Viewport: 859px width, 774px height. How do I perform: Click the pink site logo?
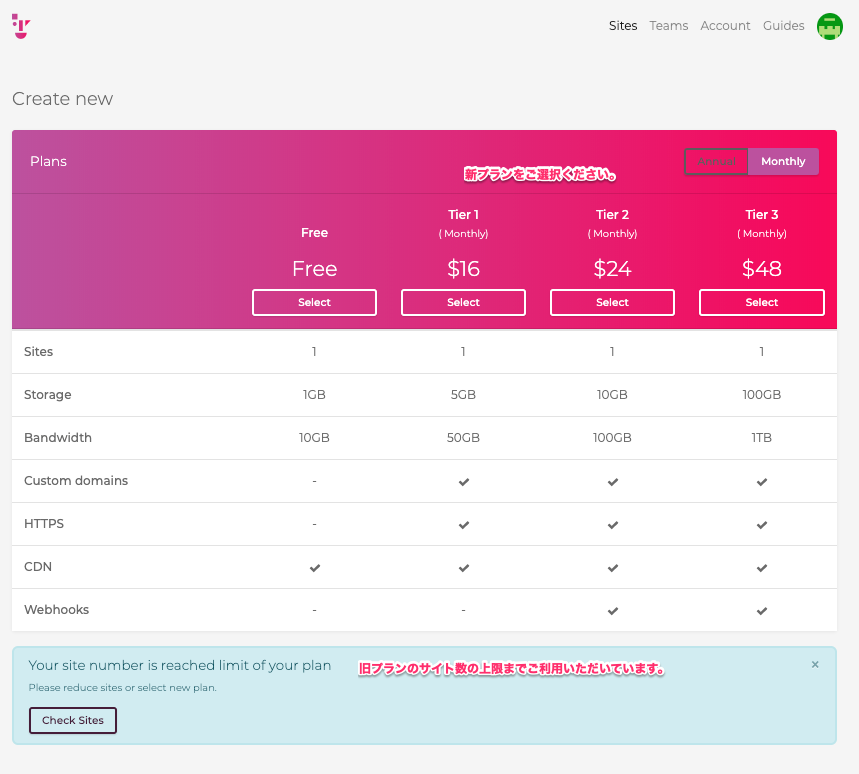21,26
